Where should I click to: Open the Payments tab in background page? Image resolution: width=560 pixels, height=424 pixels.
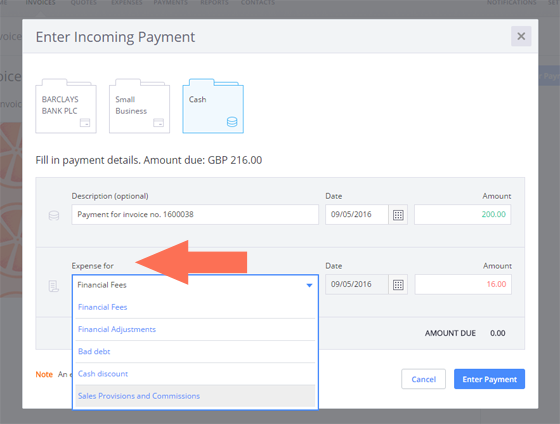(170, 3)
